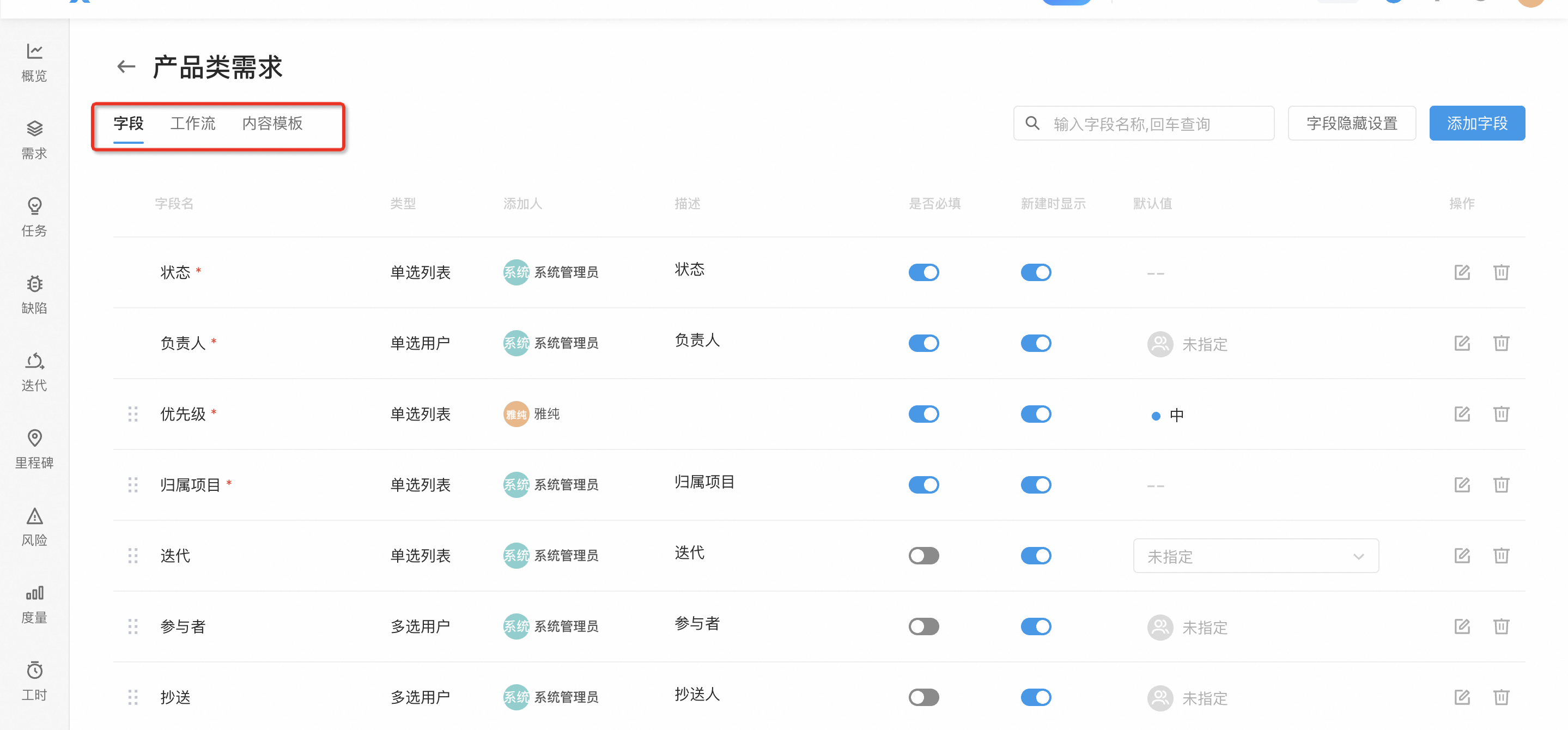The width and height of the screenshot is (1568, 730).
Task: Toggle 是否必填 for 归属项目 field
Action: pos(923,485)
